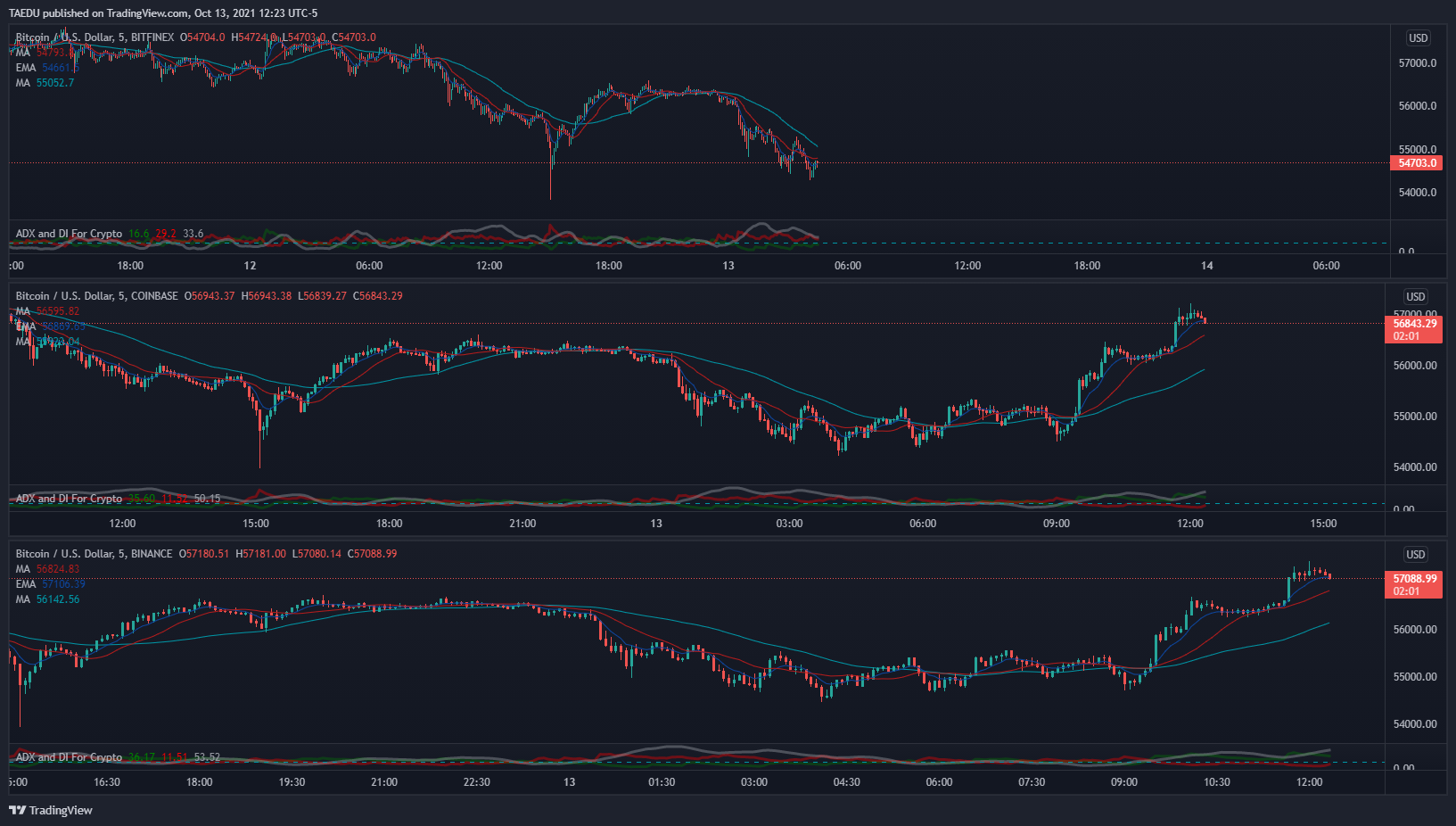The image size is (1456, 826).
Task: Open USD currency selector on BITFINEX chart
Action: [1418, 38]
